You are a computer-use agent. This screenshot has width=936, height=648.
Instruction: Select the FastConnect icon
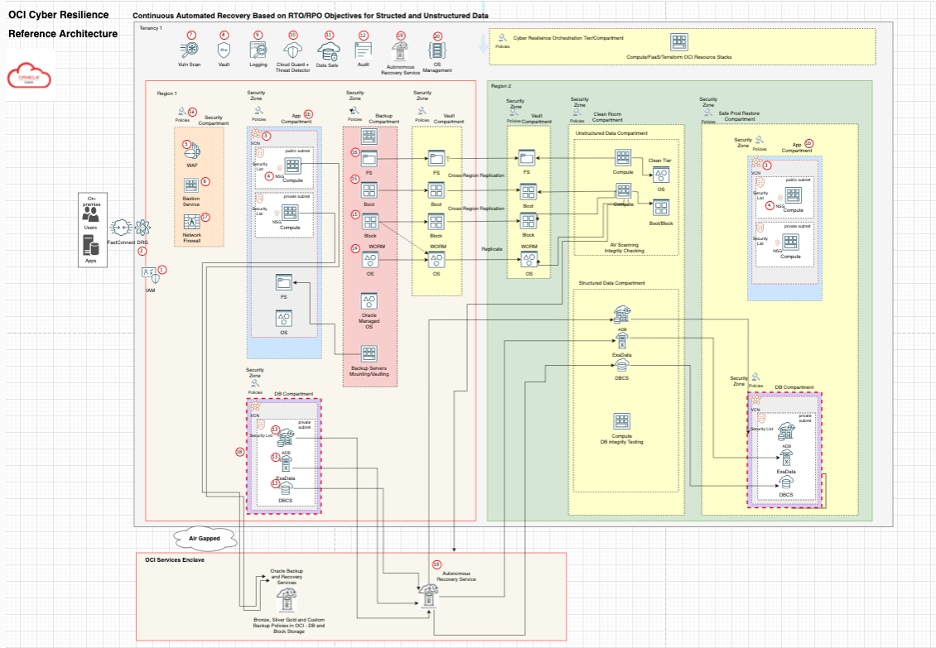click(x=121, y=226)
